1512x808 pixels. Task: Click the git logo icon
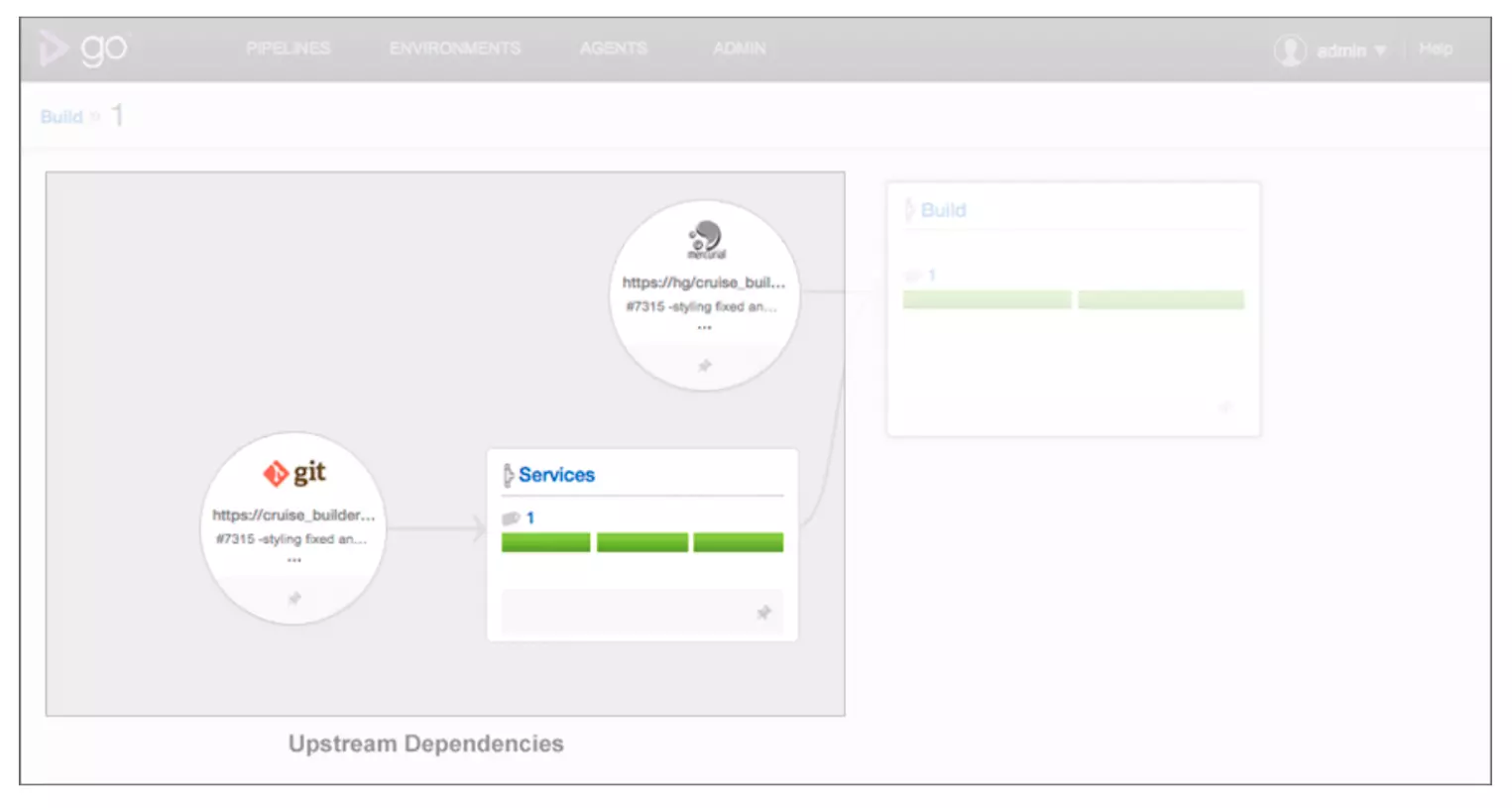click(x=294, y=473)
